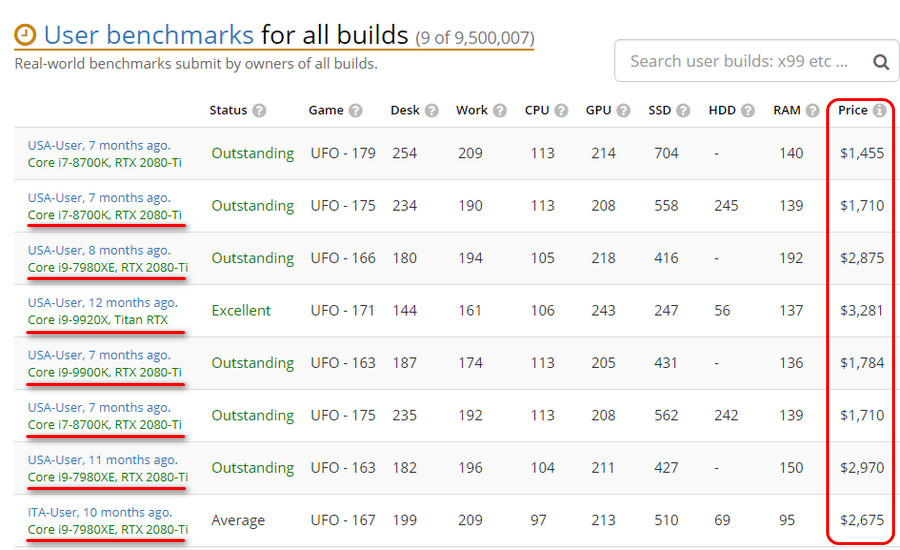Open Core i9-9920X, Titan RTX link
The height and width of the screenshot is (550, 900).
tap(98, 320)
